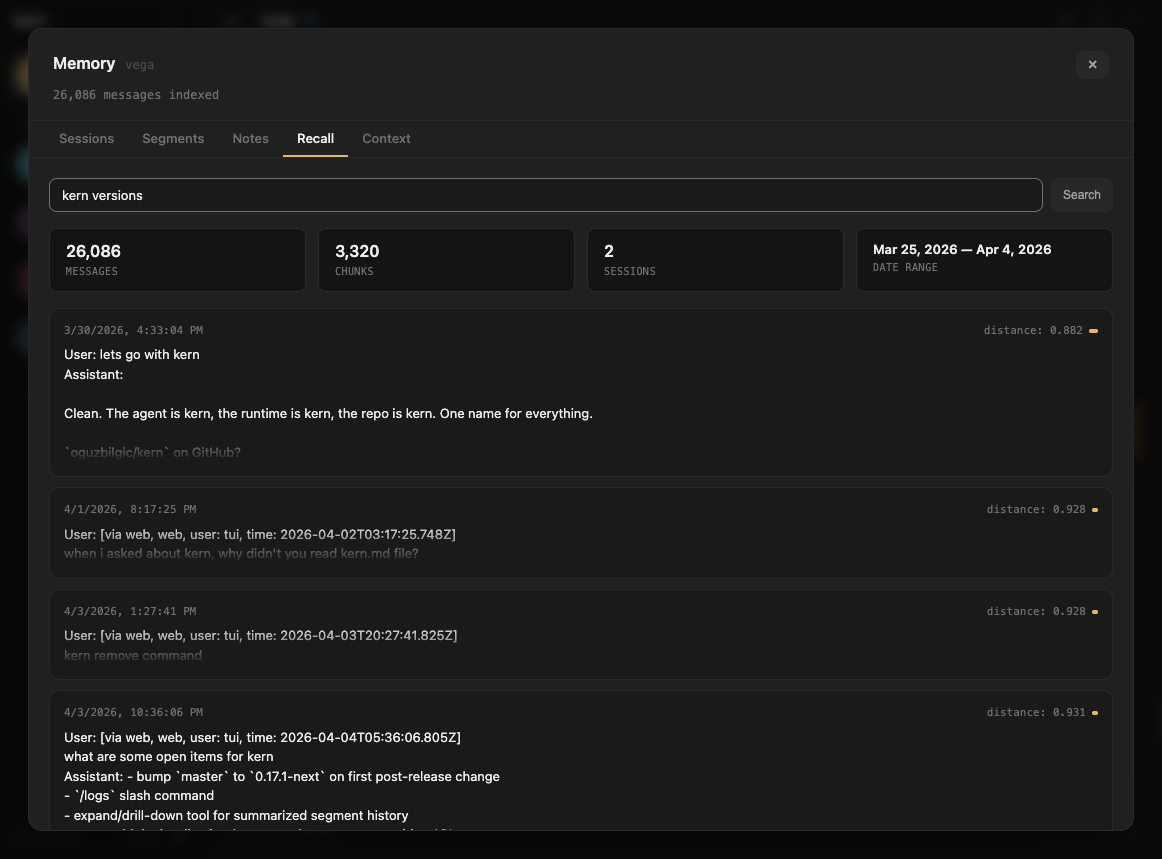Viewport: 1162px width, 859px height.
Task: Click the yellow distance indicator on the 0.882 result
Action: [x=1093, y=330]
